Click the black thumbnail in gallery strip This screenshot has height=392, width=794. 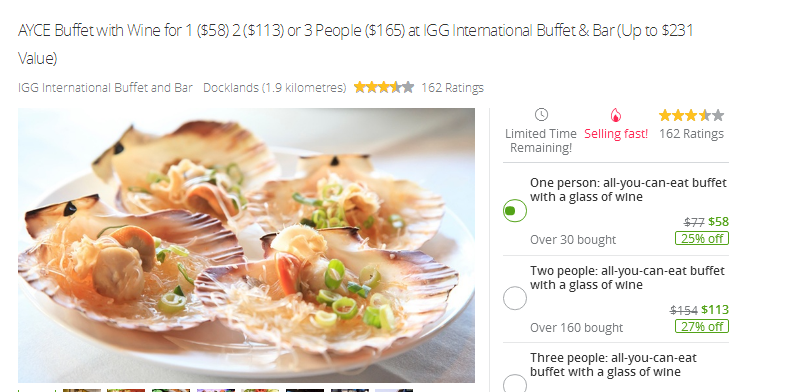coord(305,390)
